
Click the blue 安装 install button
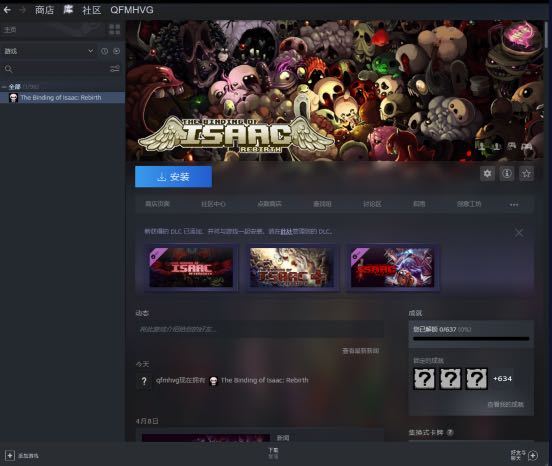[x=174, y=177]
